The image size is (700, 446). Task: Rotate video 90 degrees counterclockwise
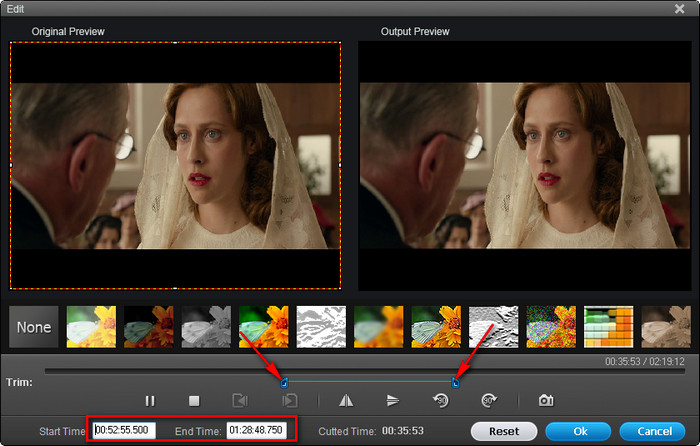[441, 401]
